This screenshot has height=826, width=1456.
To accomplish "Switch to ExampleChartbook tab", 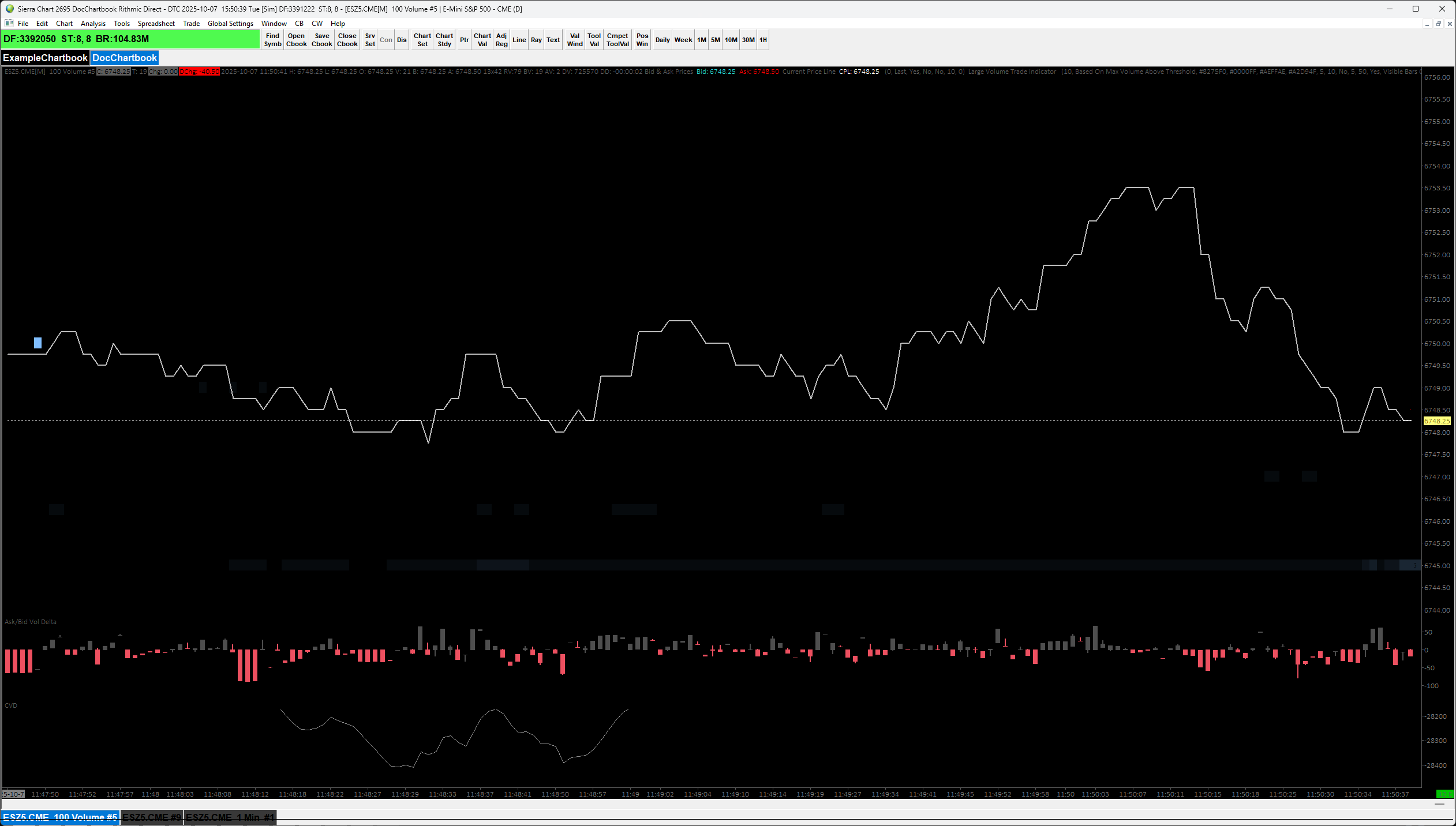I will pyautogui.click(x=45, y=58).
